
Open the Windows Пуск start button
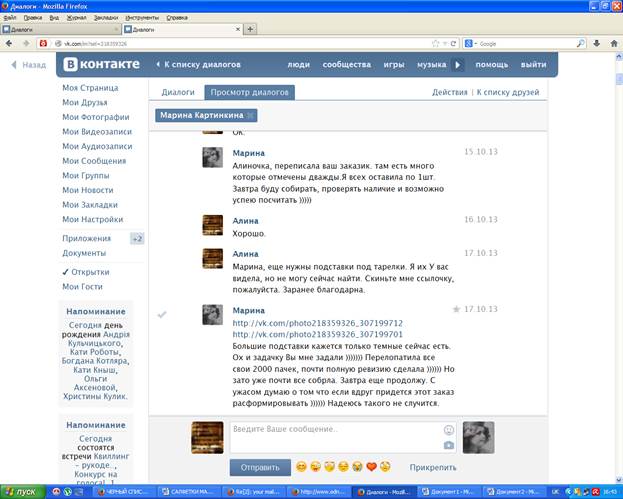tap(21, 492)
